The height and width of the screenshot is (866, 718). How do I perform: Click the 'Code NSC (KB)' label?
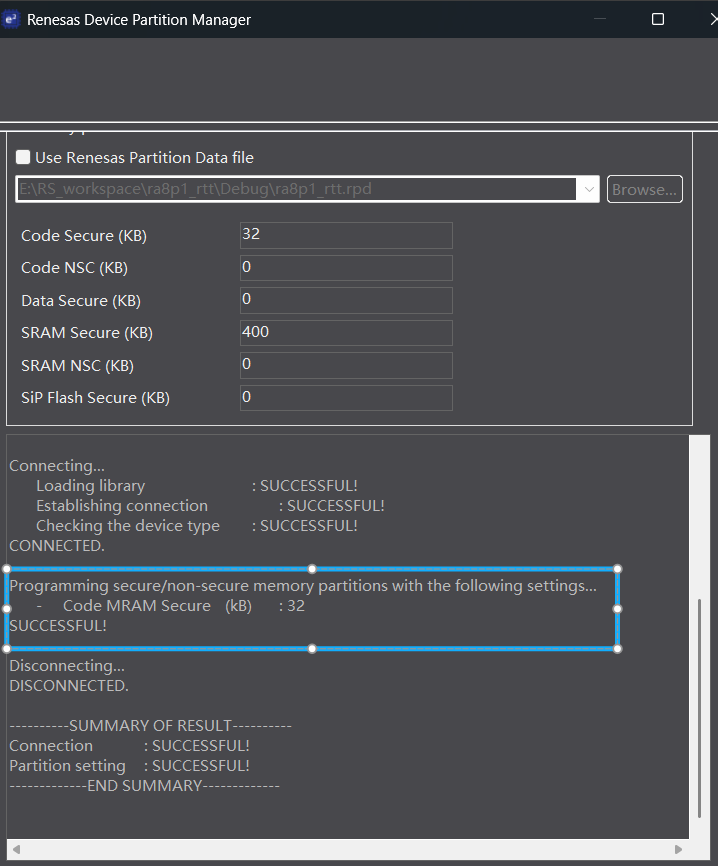click(x=75, y=268)
